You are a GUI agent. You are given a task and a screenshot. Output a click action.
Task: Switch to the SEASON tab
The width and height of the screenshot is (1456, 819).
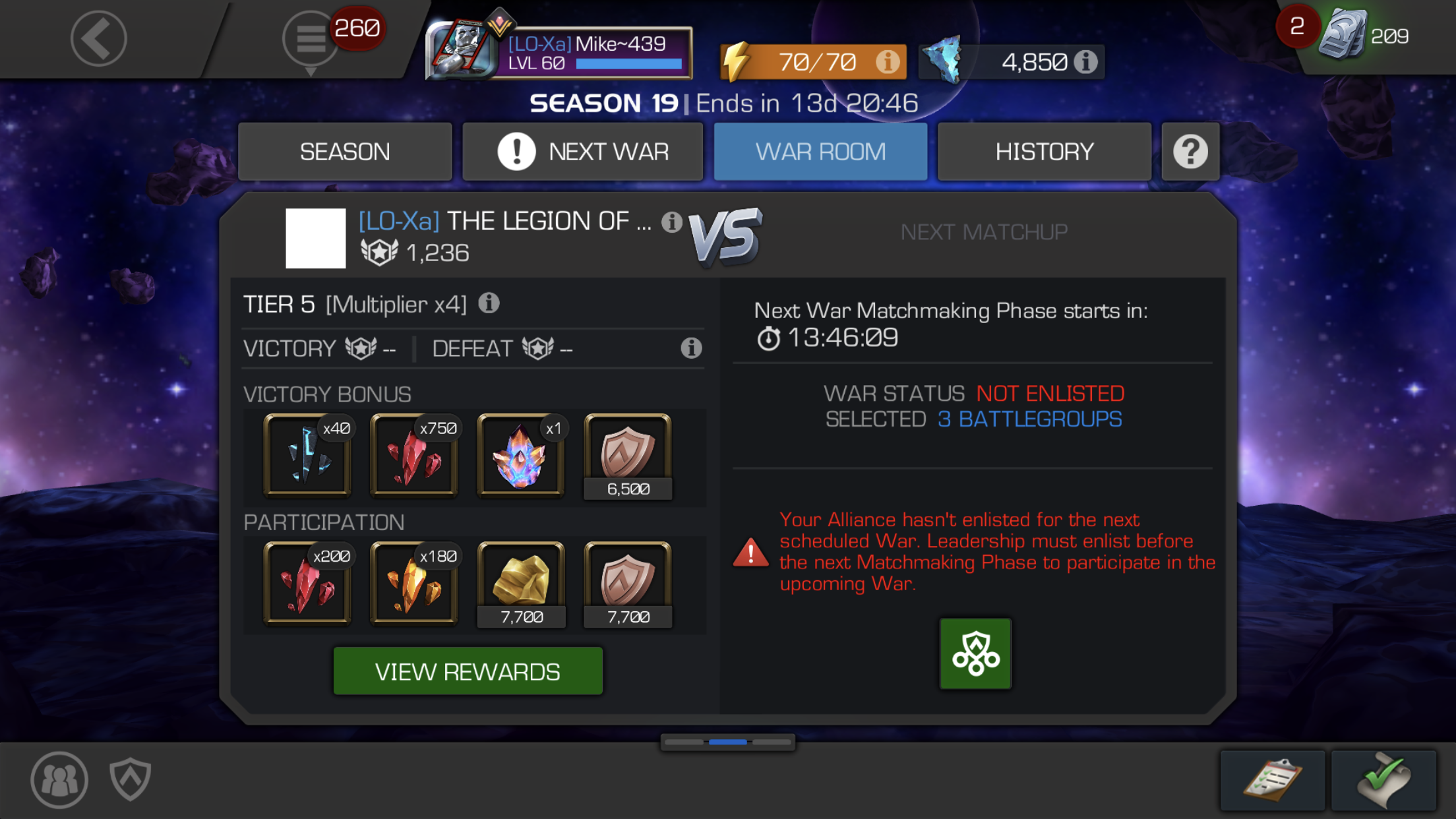click(x=345, y=152)
